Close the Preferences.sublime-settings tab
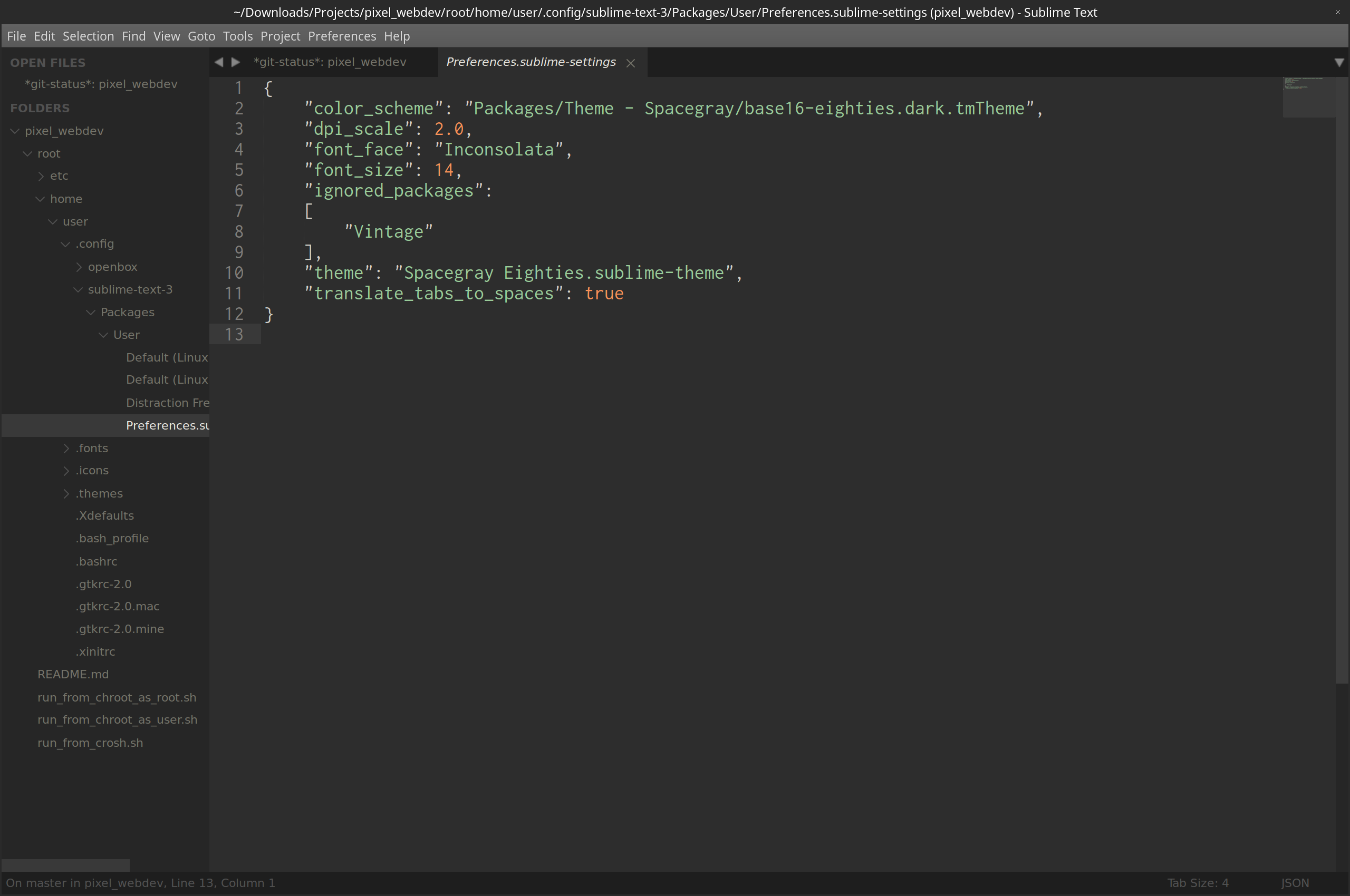This screenshot has height=896, width=1350. pyautogui.click(x=631, y=63)
